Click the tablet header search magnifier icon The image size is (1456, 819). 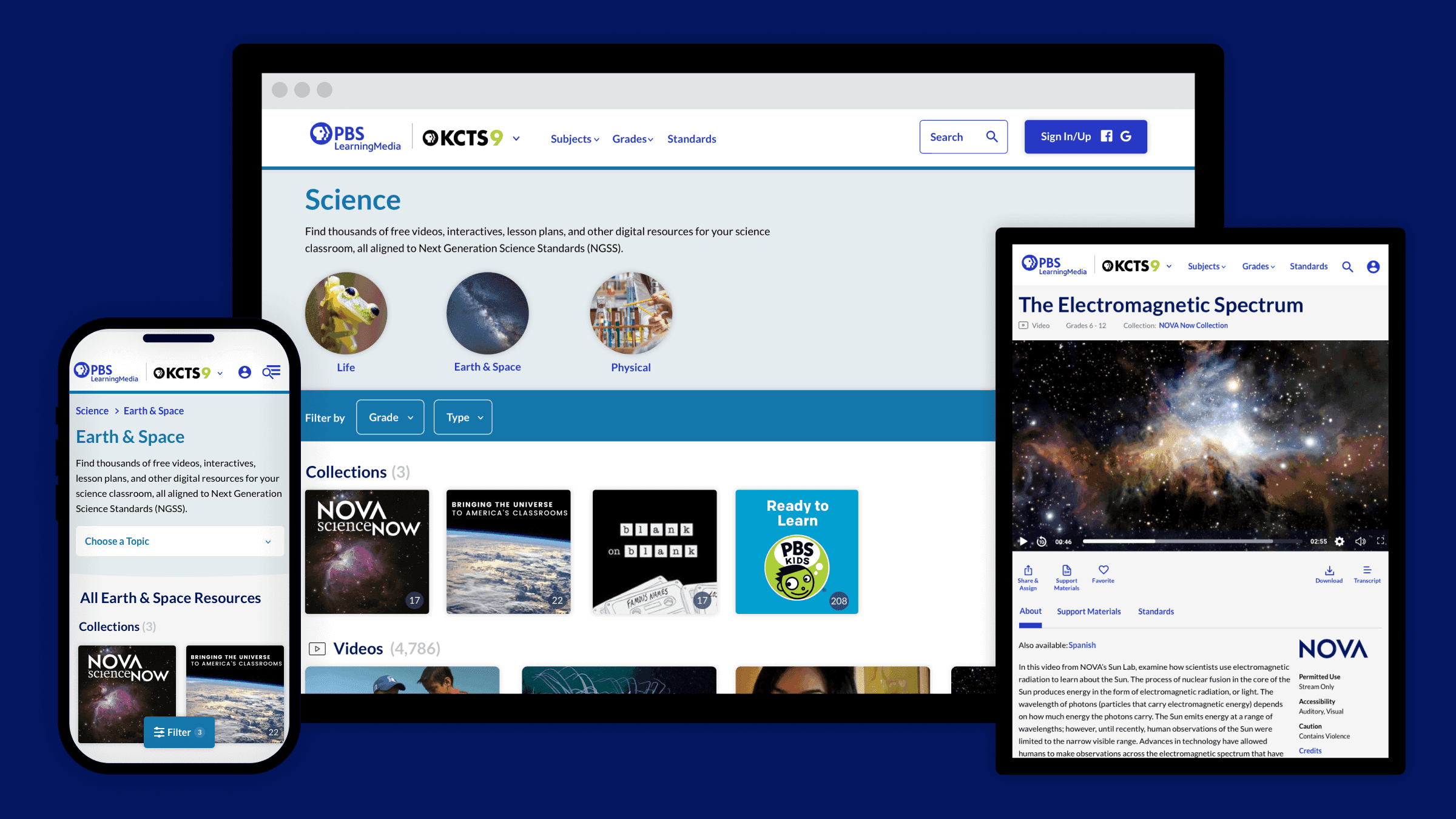pyautogui.click(x=1347, y=266)
